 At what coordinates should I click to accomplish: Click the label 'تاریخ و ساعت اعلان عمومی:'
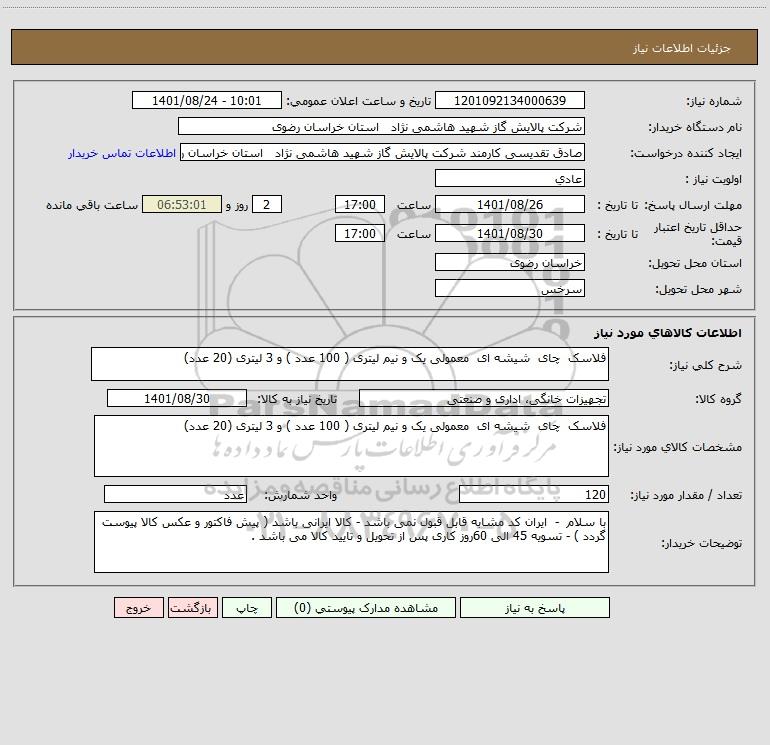pos(359,101)
